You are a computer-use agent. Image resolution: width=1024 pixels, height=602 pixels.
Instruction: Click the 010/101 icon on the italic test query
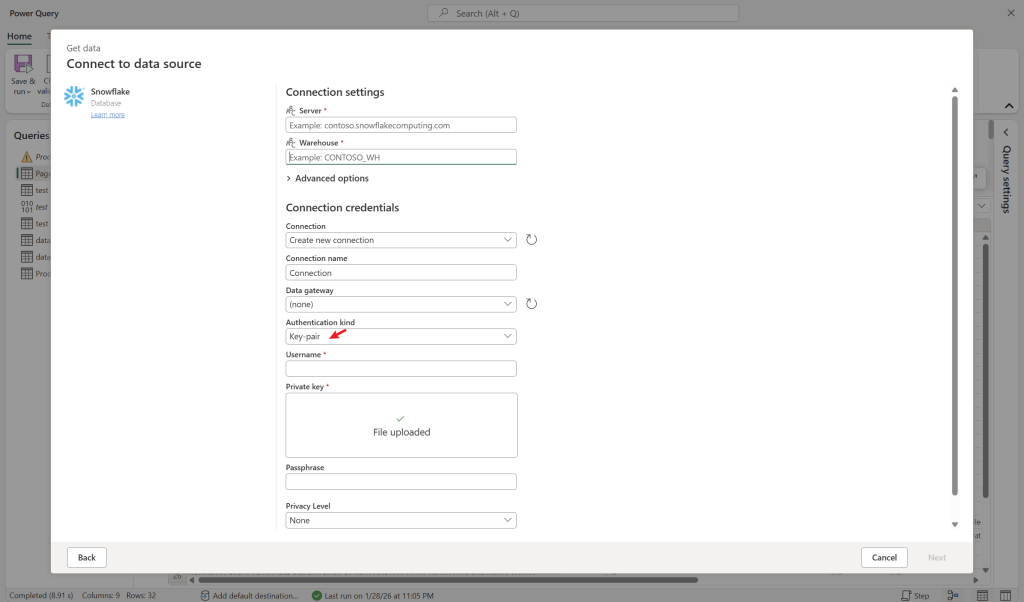pyautogui.click(x=26, y=207)
